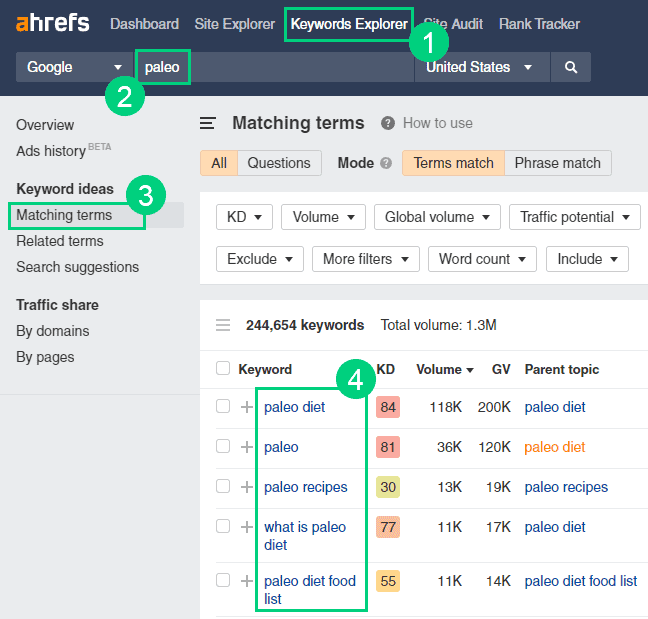The width and height of the screenshot is (648, 619).
Task: Open Site Explorer from top navigation
Action: click(x=235, y=24)
